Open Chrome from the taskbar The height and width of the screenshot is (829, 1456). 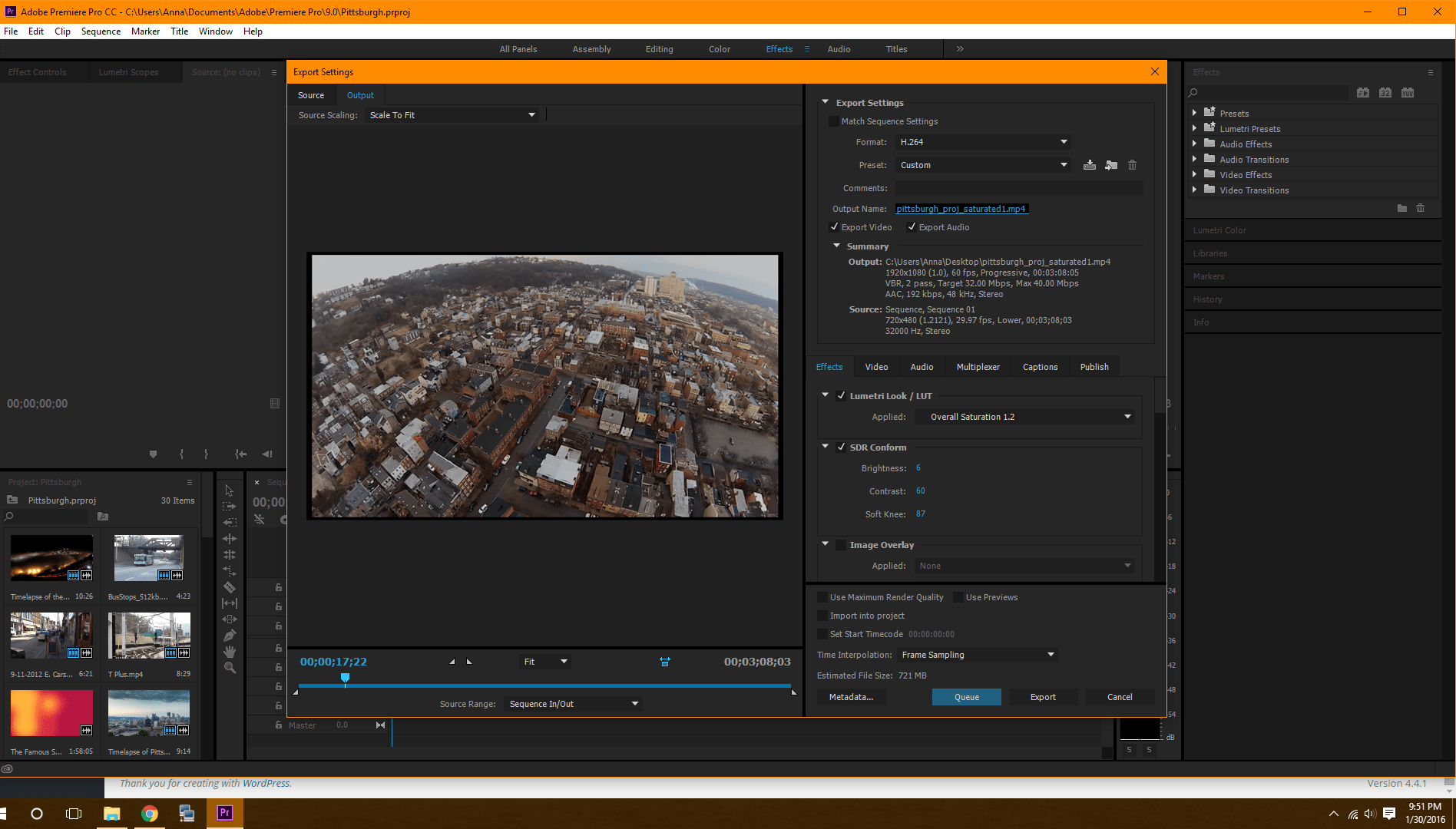(150, 814)
